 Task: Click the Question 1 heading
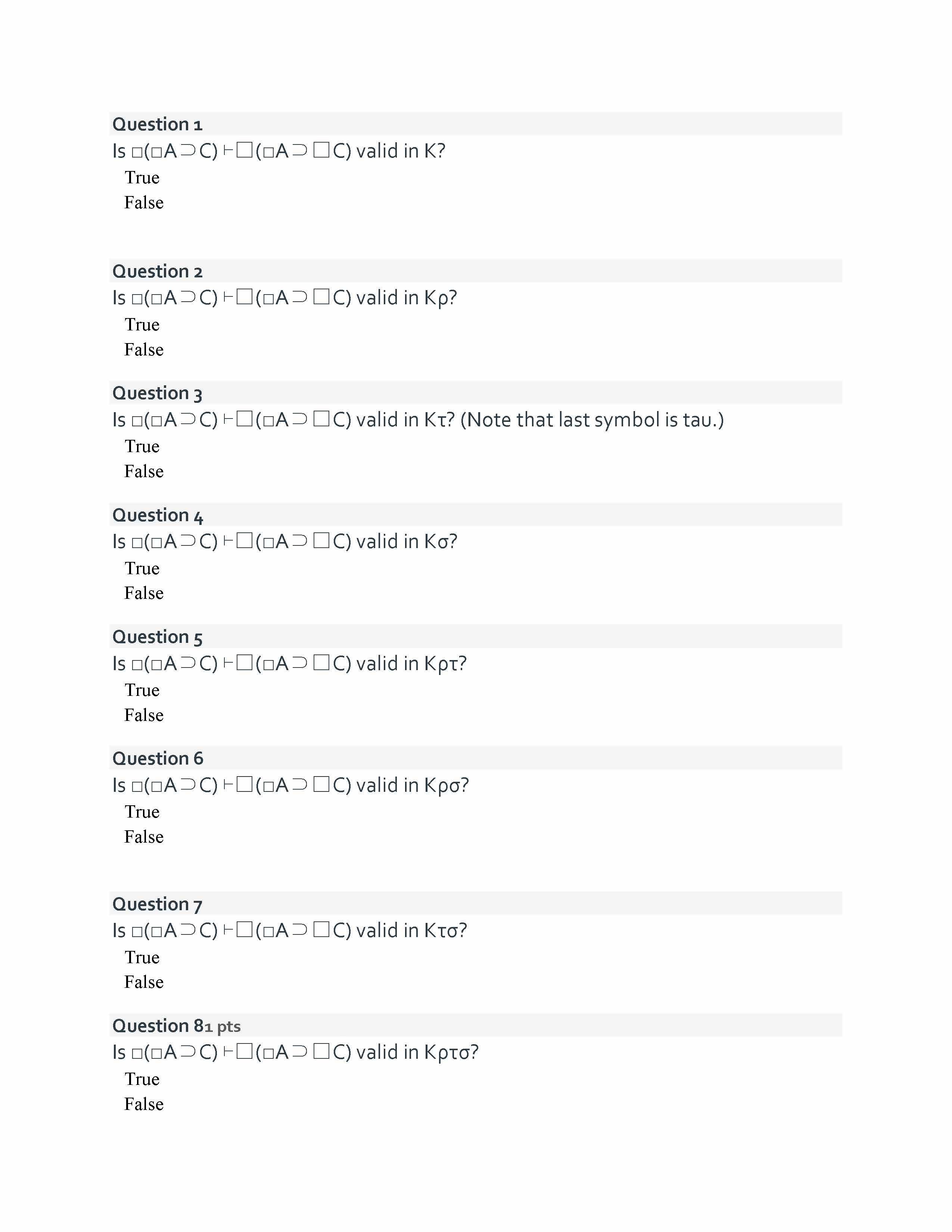(157, 124)
